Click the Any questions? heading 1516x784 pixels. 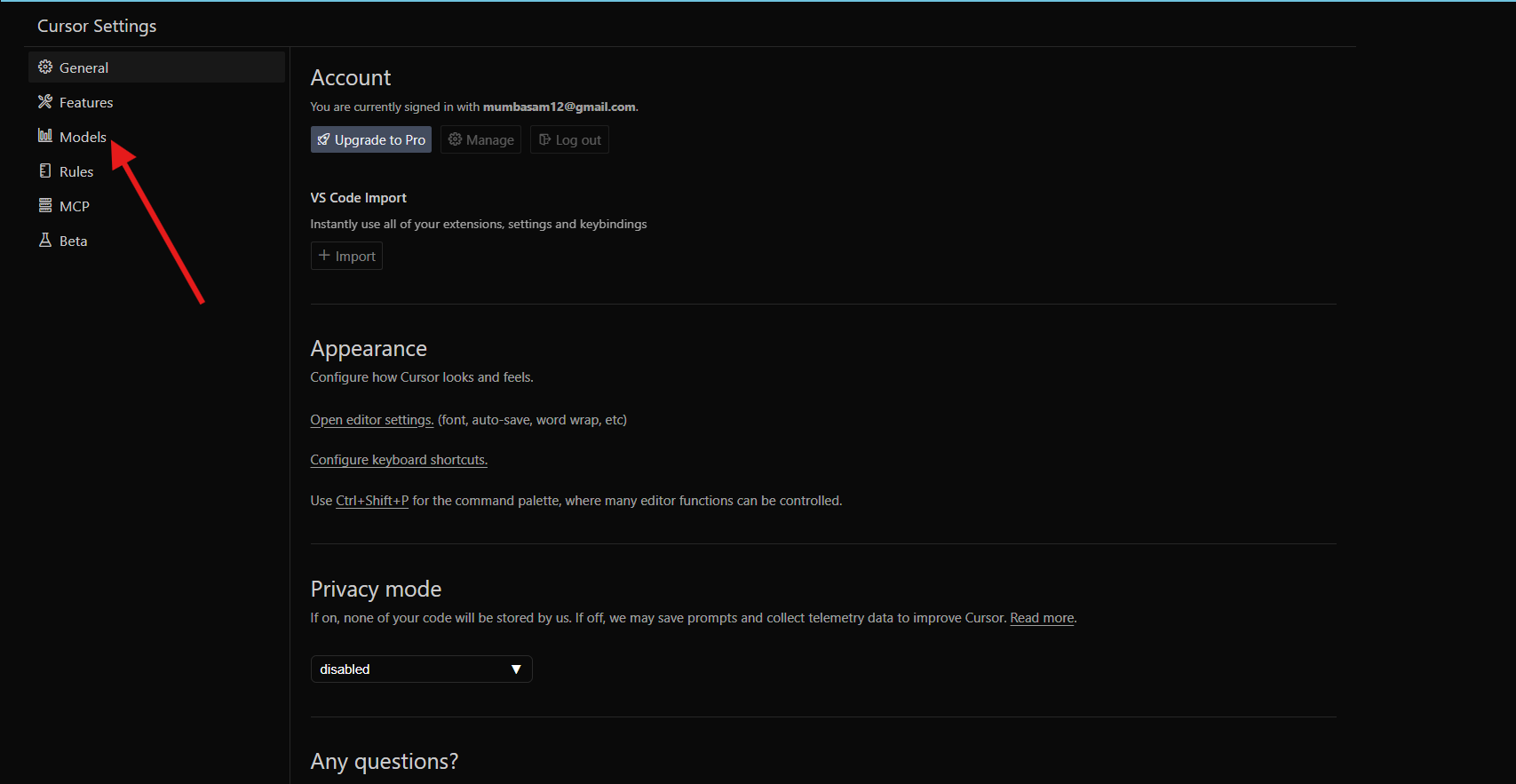(x=385, y=762)
